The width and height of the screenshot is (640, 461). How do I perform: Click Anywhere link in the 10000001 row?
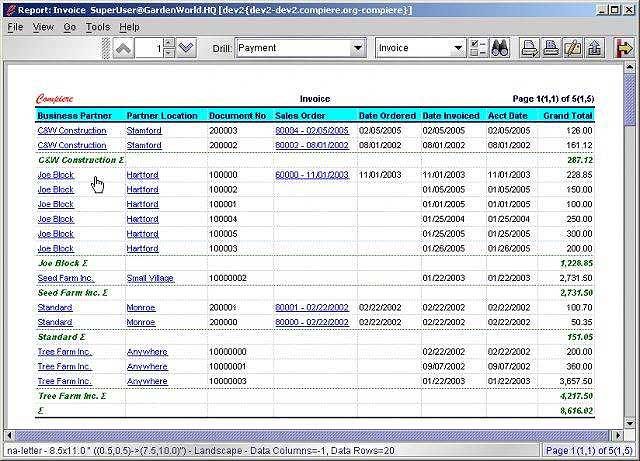147,367
